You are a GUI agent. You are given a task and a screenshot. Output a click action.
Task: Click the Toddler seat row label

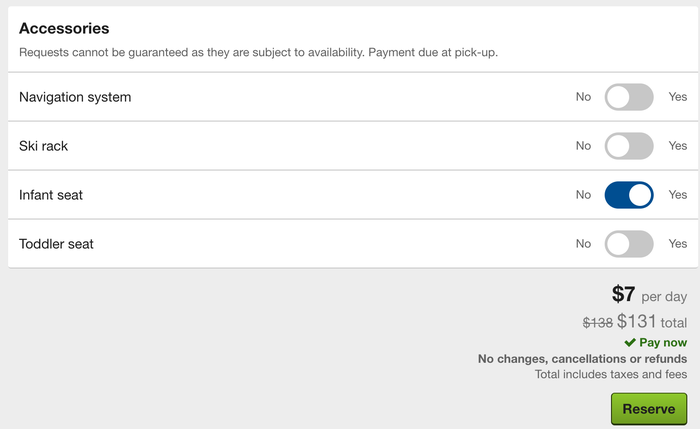click(x=56, y=244)
